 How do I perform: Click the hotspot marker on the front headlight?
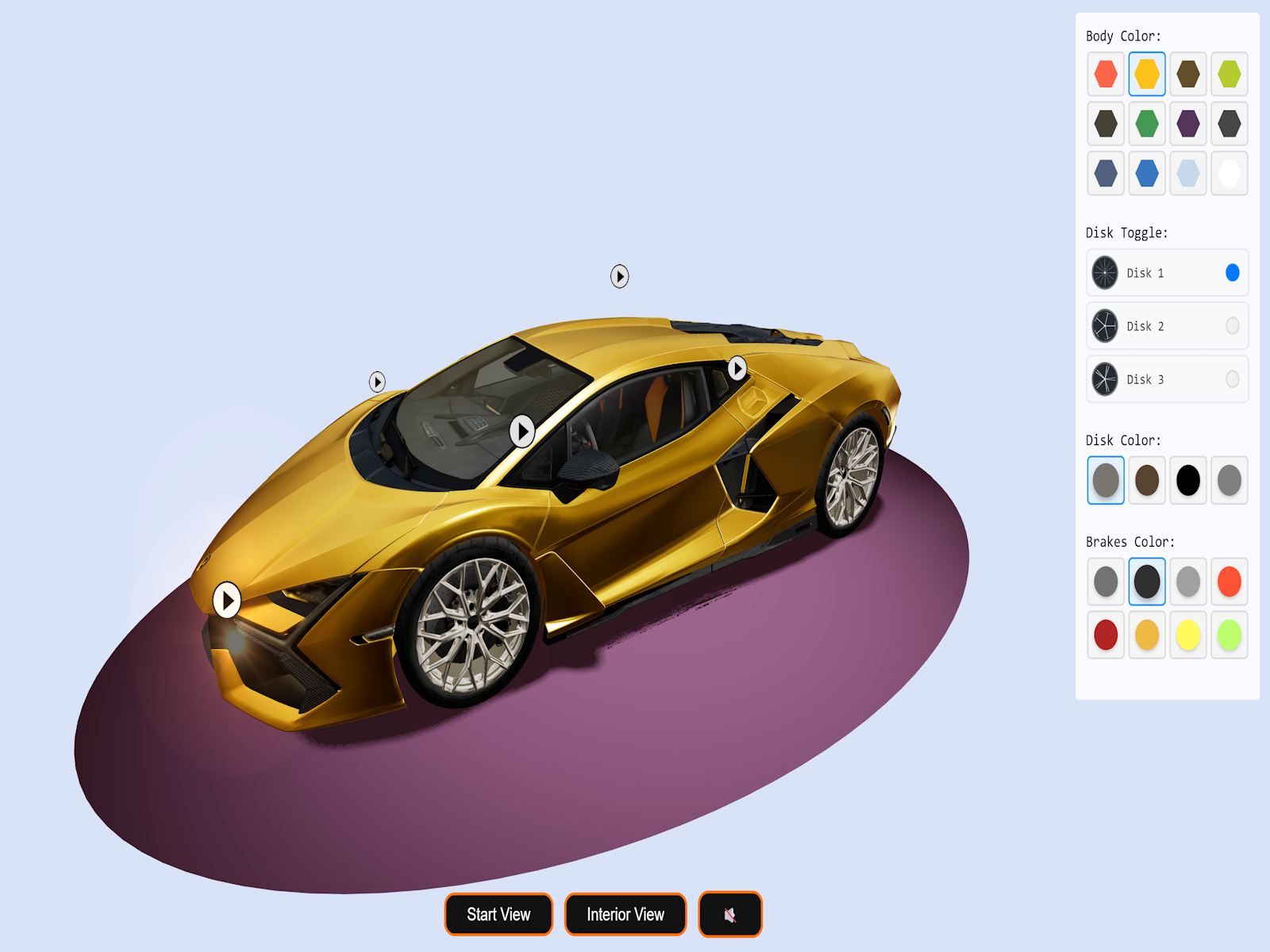[x=227, y=601]
